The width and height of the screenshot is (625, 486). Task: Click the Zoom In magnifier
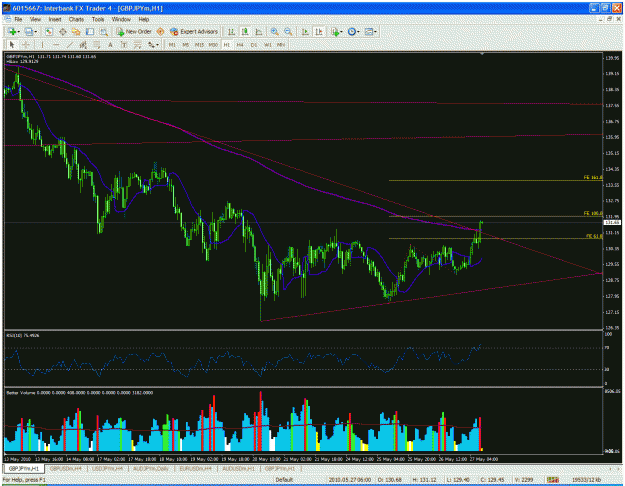click(x=274, y=32)
